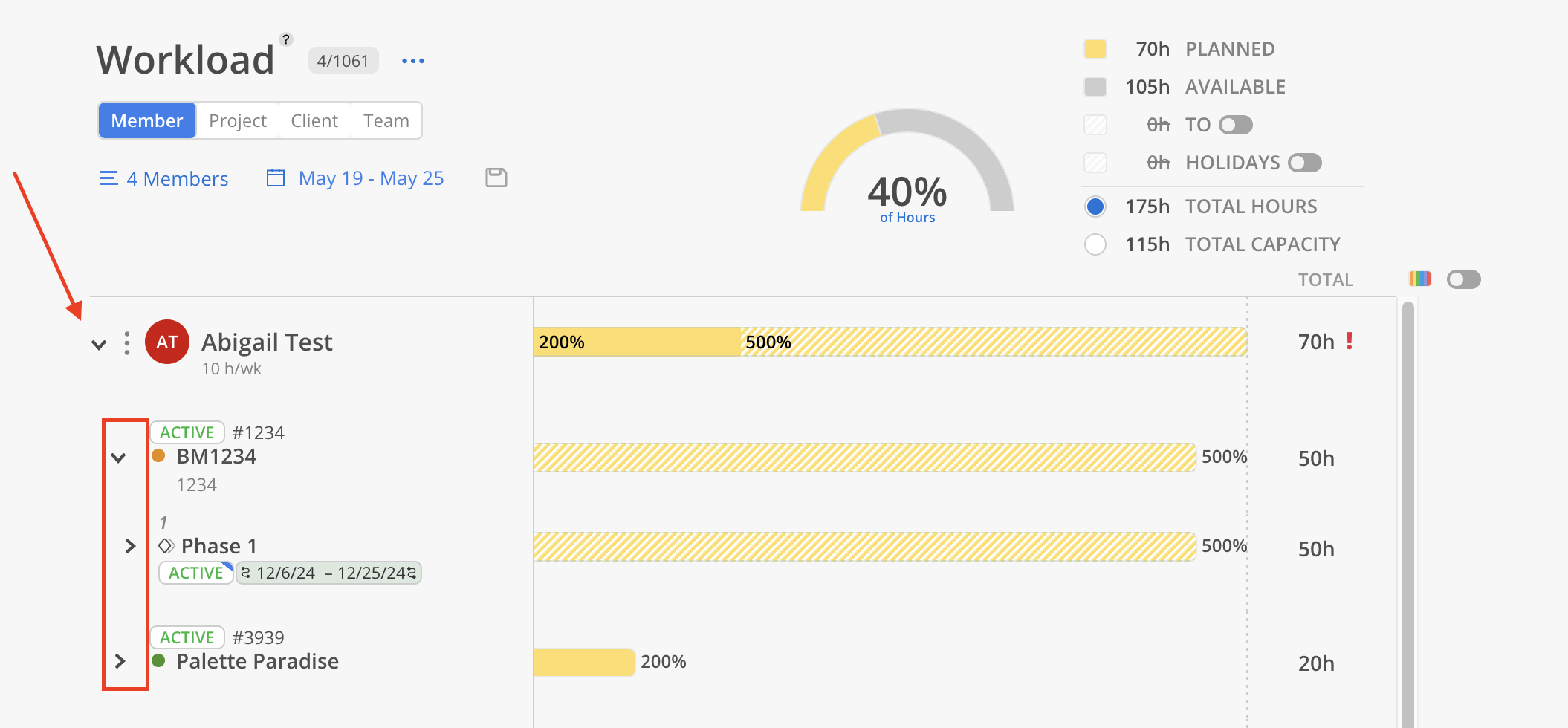Click the filter icon beside 4 Members
The image size is (1568, 728).
tap(108, 178)
